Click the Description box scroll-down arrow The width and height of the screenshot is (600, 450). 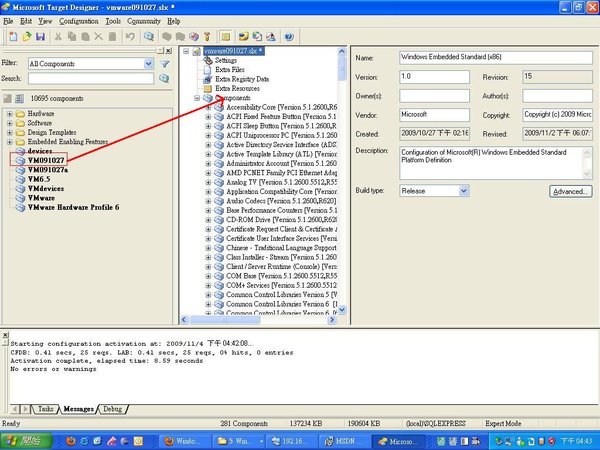pyautogui.click(x=587, y=174)
